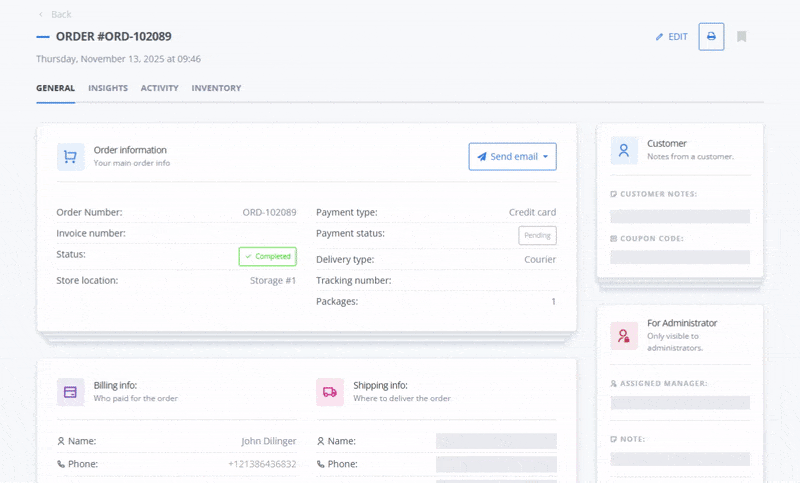Click the Storage #1 store location value
Screen dimensions: 800x483
coord(273,281)
